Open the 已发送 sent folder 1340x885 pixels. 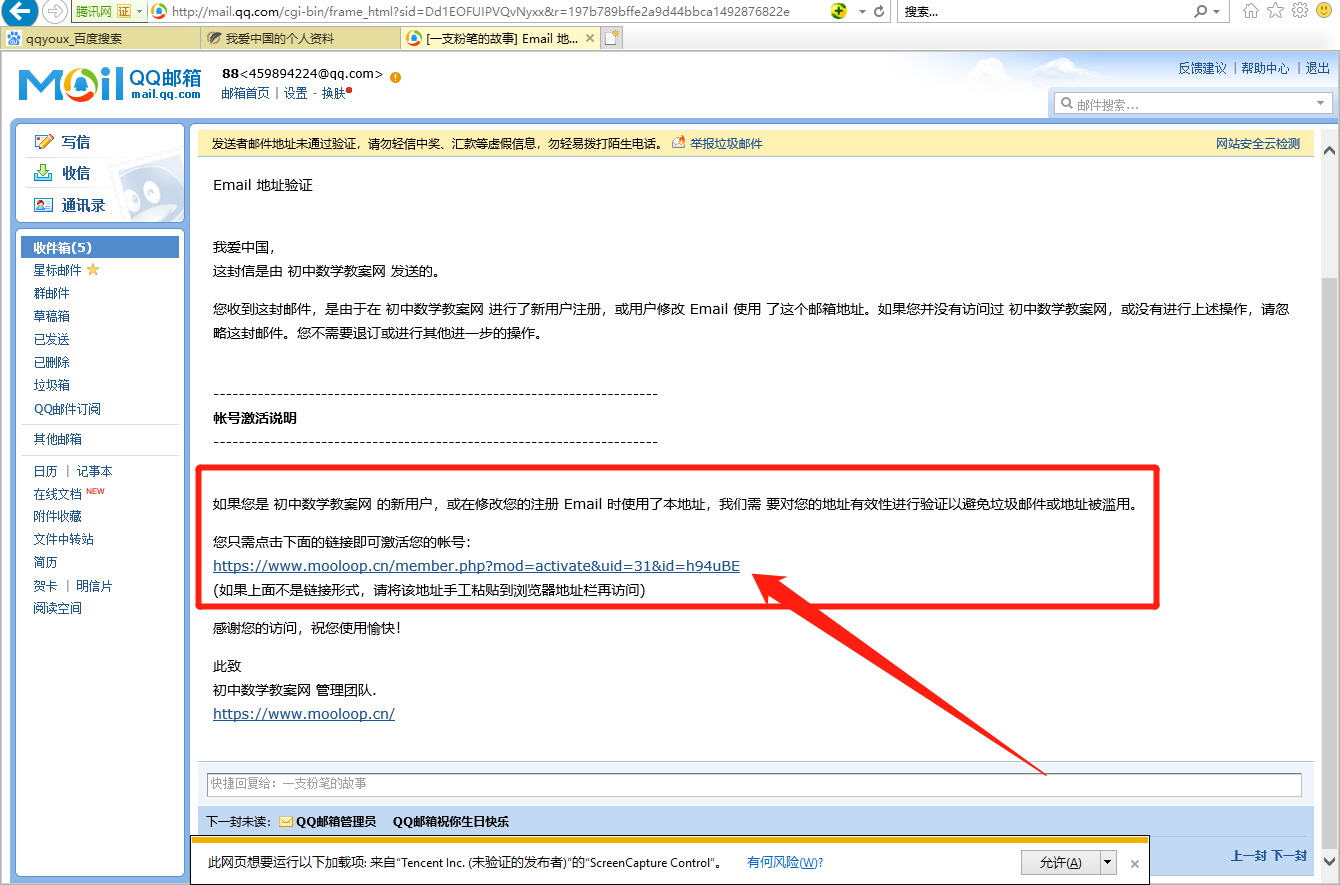coord(51,339)
